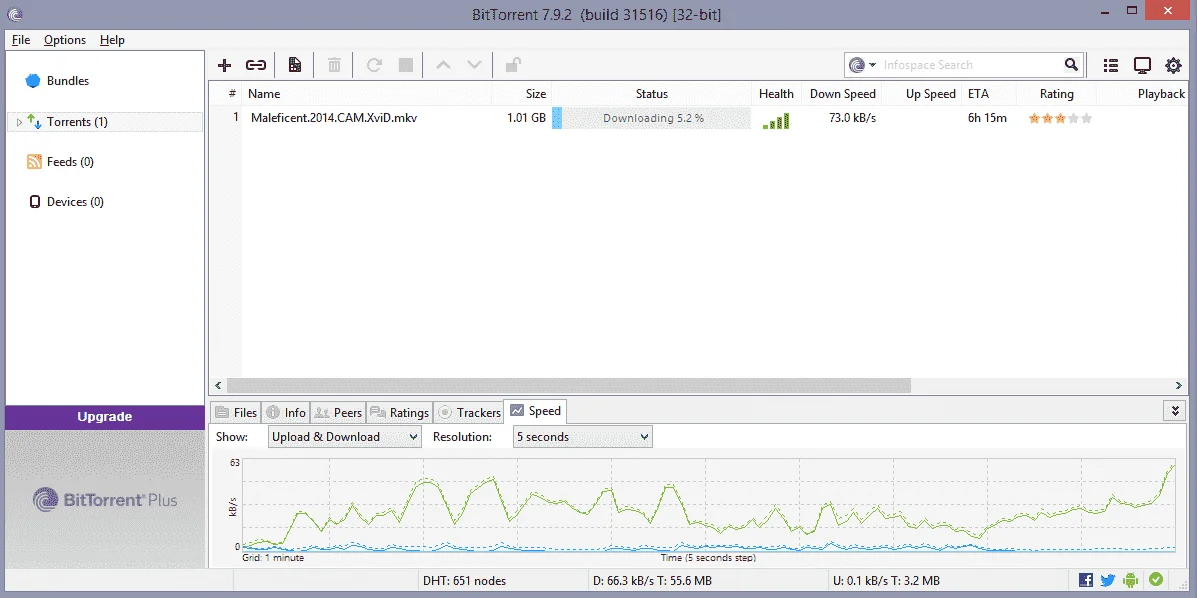
Task: Collapse detail pane with double-chevron button
Action: (1176, 411)
